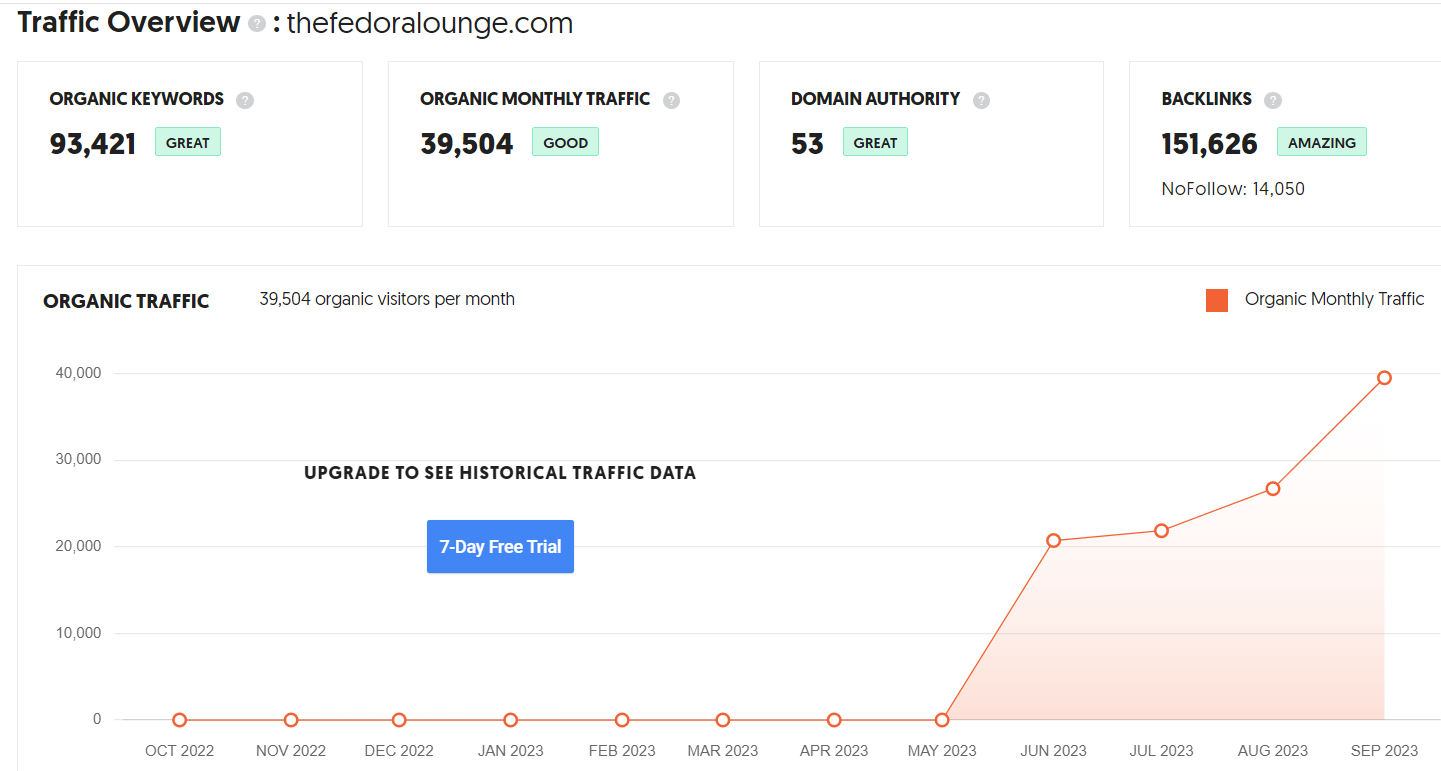Select the SEP 2023 data point
Viewport: 1441px width, 771px height.
point(1384,378)
